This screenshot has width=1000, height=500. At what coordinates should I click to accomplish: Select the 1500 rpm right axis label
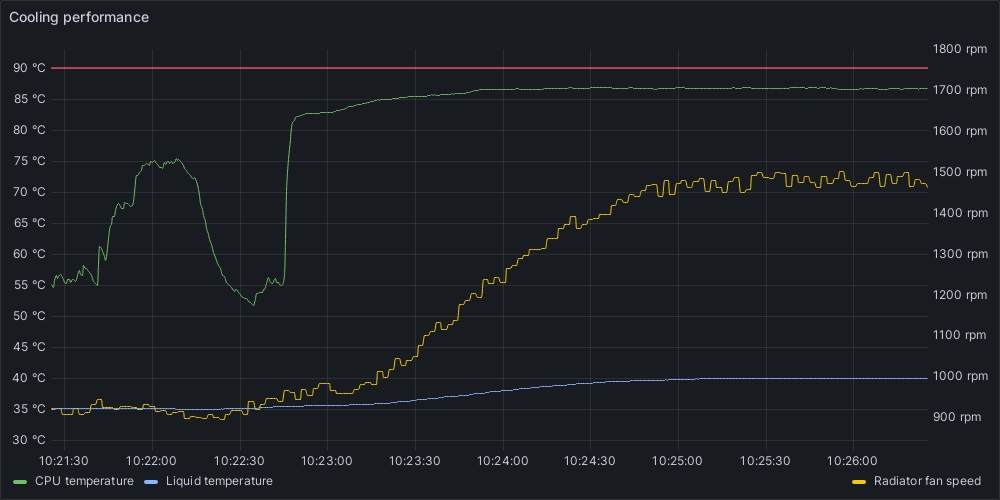click(x=959, y=172)
